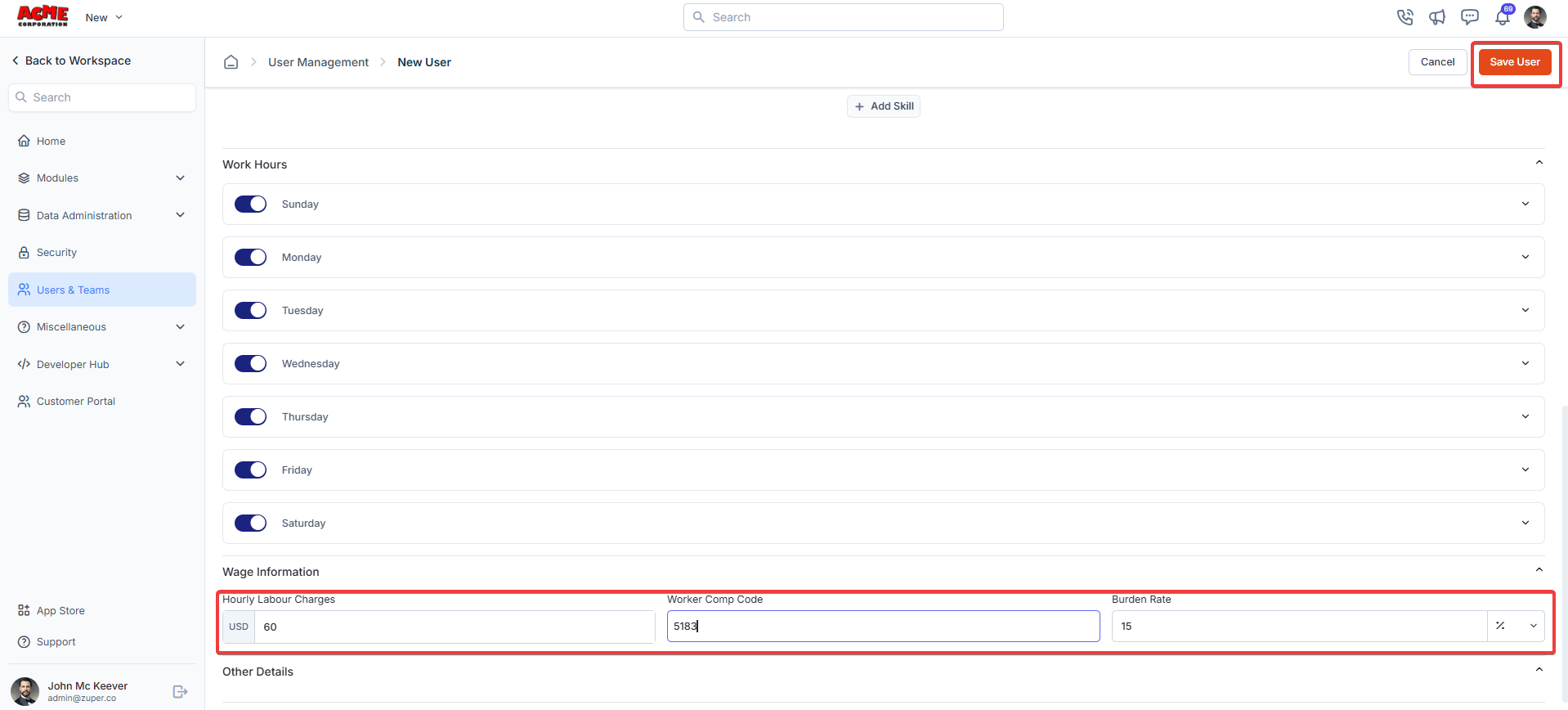Click Back to Workspace link
Viewport: 1568px width, 710px height.
pyautogui.click(x=71, y=61)
